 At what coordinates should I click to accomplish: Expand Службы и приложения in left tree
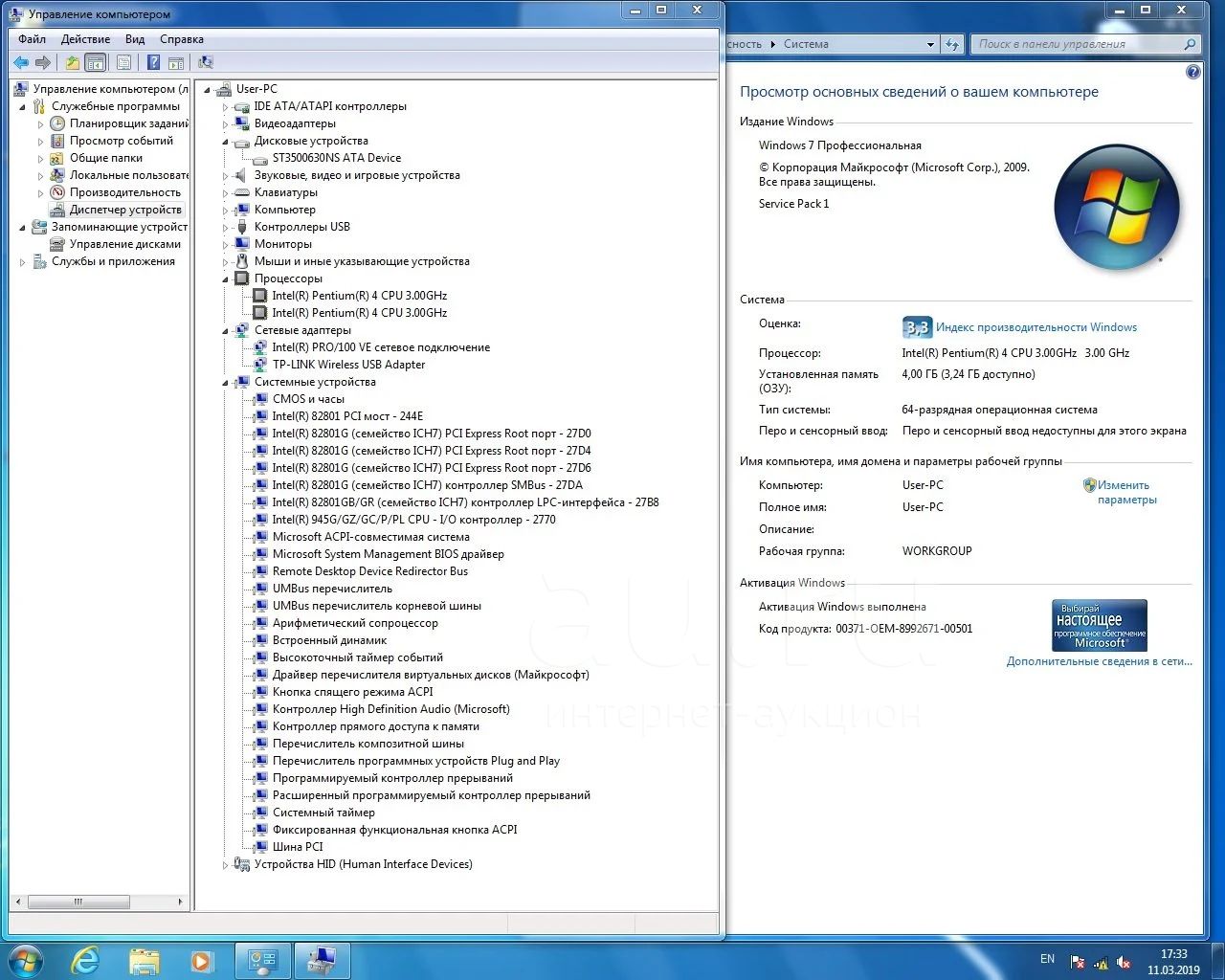(22, 261)
